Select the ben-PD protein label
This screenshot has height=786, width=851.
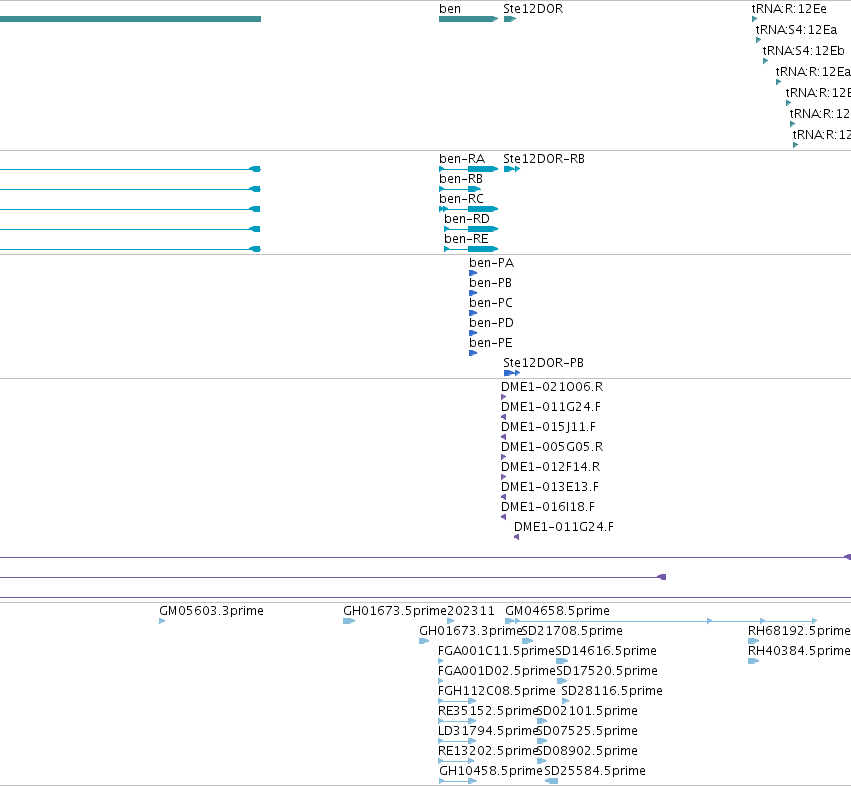point(491,323)
